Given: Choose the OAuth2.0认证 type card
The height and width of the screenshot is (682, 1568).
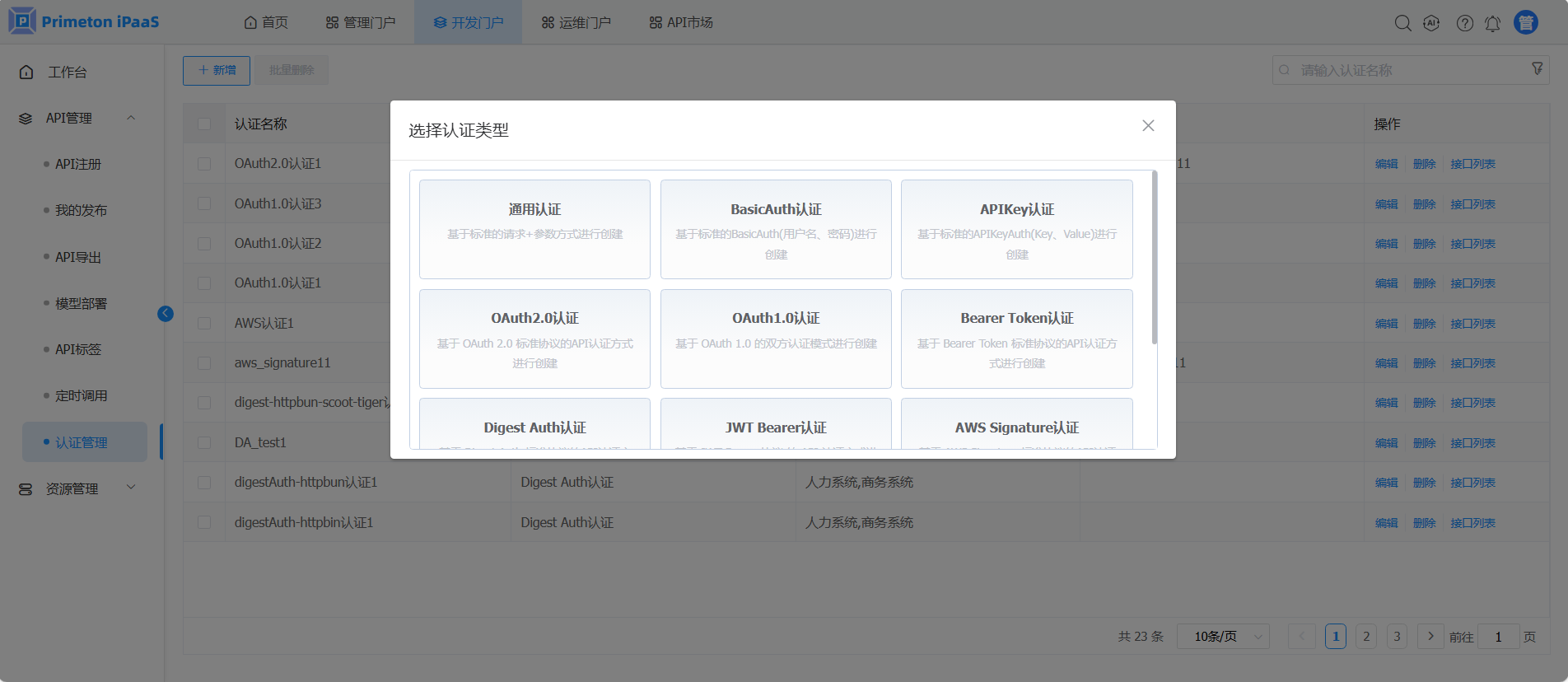Looking at the screenshot, I should (x=534, y=339).
